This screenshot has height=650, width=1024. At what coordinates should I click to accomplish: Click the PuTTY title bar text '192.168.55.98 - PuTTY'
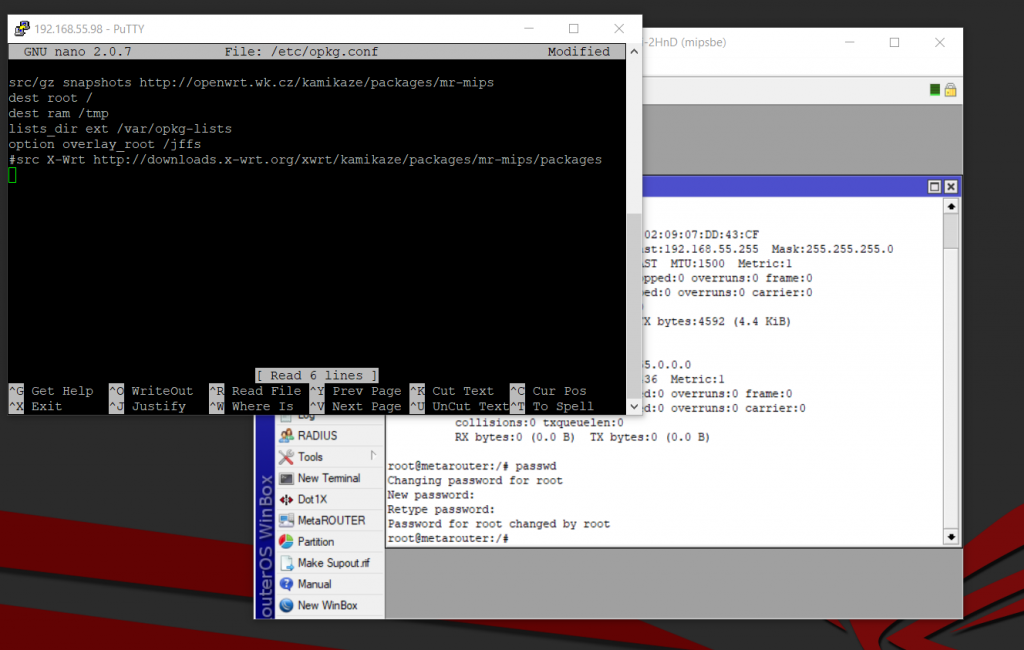pyautogui.click(x=89, y=29)
